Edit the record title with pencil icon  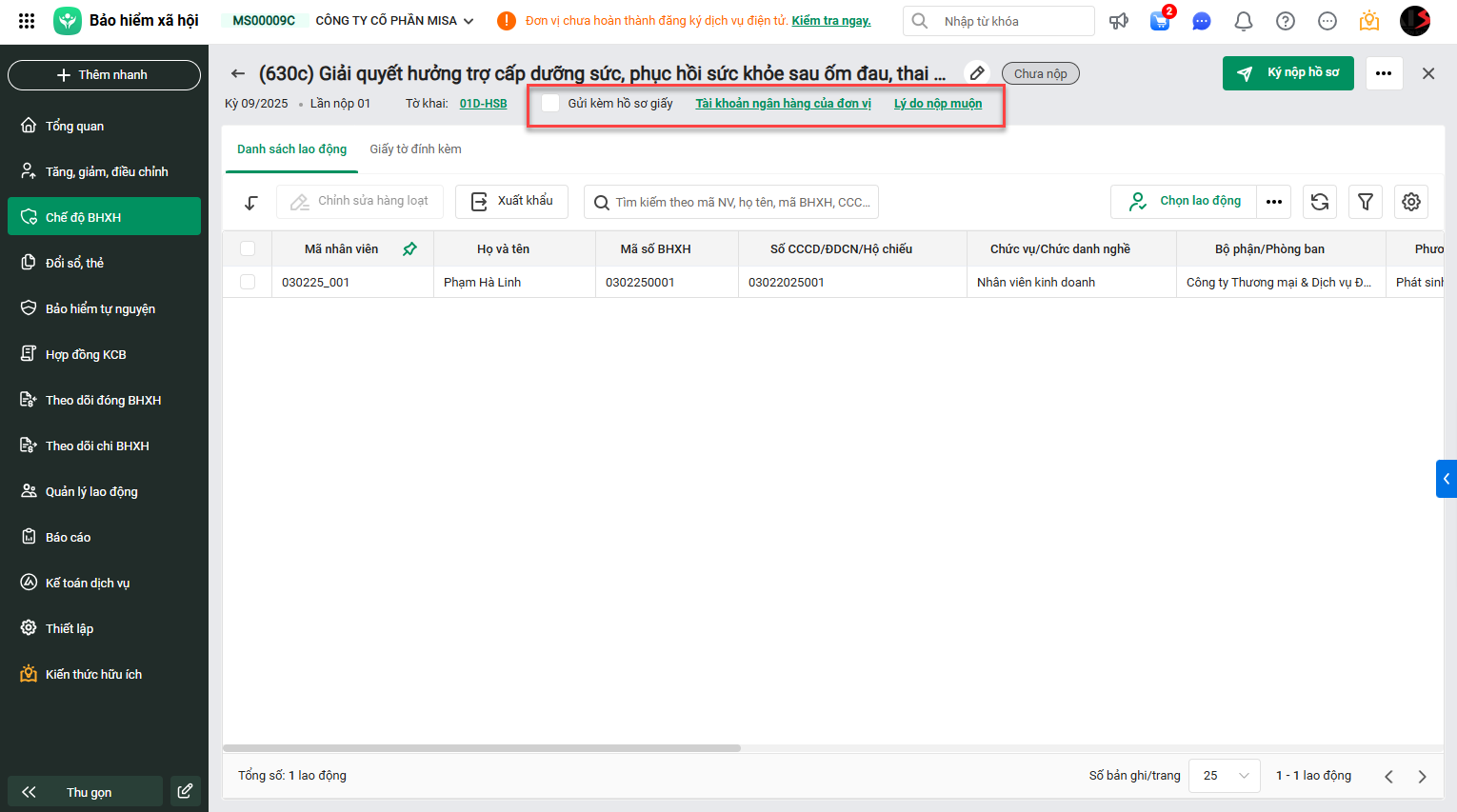(x=977, y=73)
